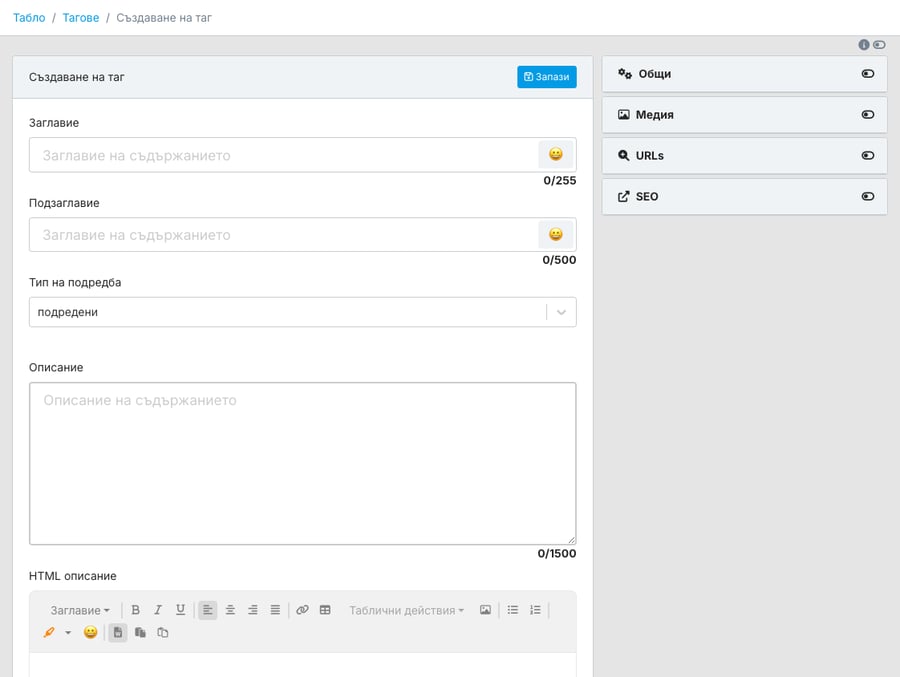
Task: Toggle the SEO panel switch
Action: pyautogui.click(x=868, y=196)
